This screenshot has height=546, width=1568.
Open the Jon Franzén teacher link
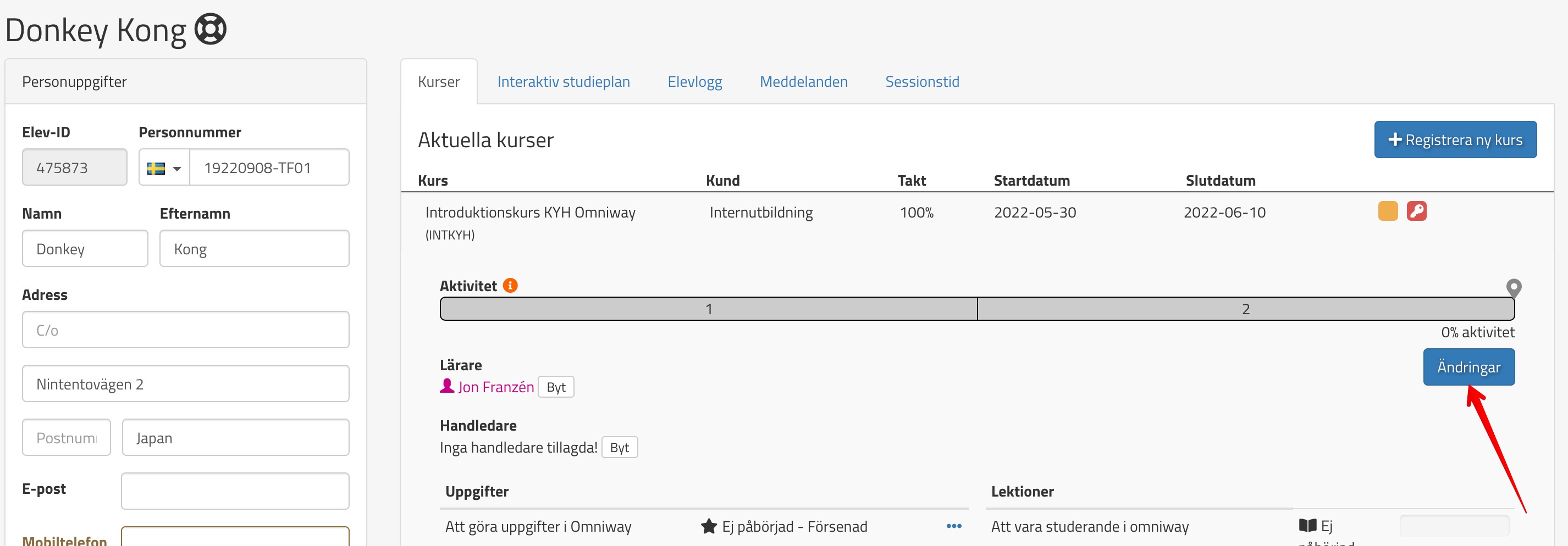495,387
